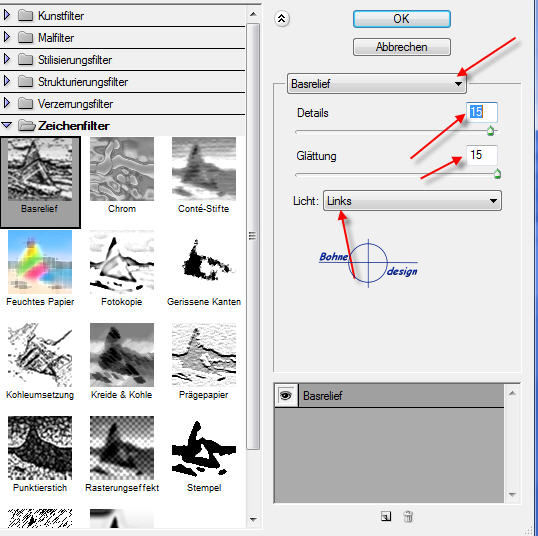Collapse filter gallery with double-chevron button
538x536 pixels.
tap(282, 19)
